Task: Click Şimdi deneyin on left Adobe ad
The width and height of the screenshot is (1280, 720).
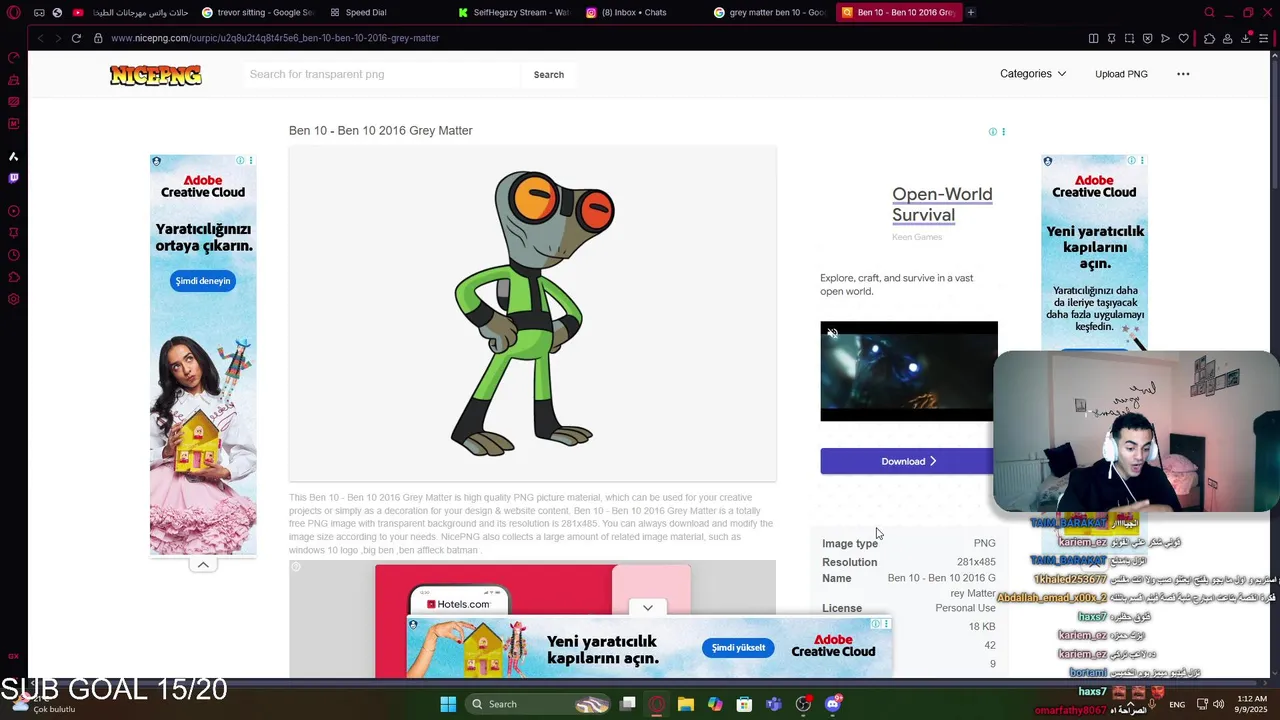Action: 203,281
